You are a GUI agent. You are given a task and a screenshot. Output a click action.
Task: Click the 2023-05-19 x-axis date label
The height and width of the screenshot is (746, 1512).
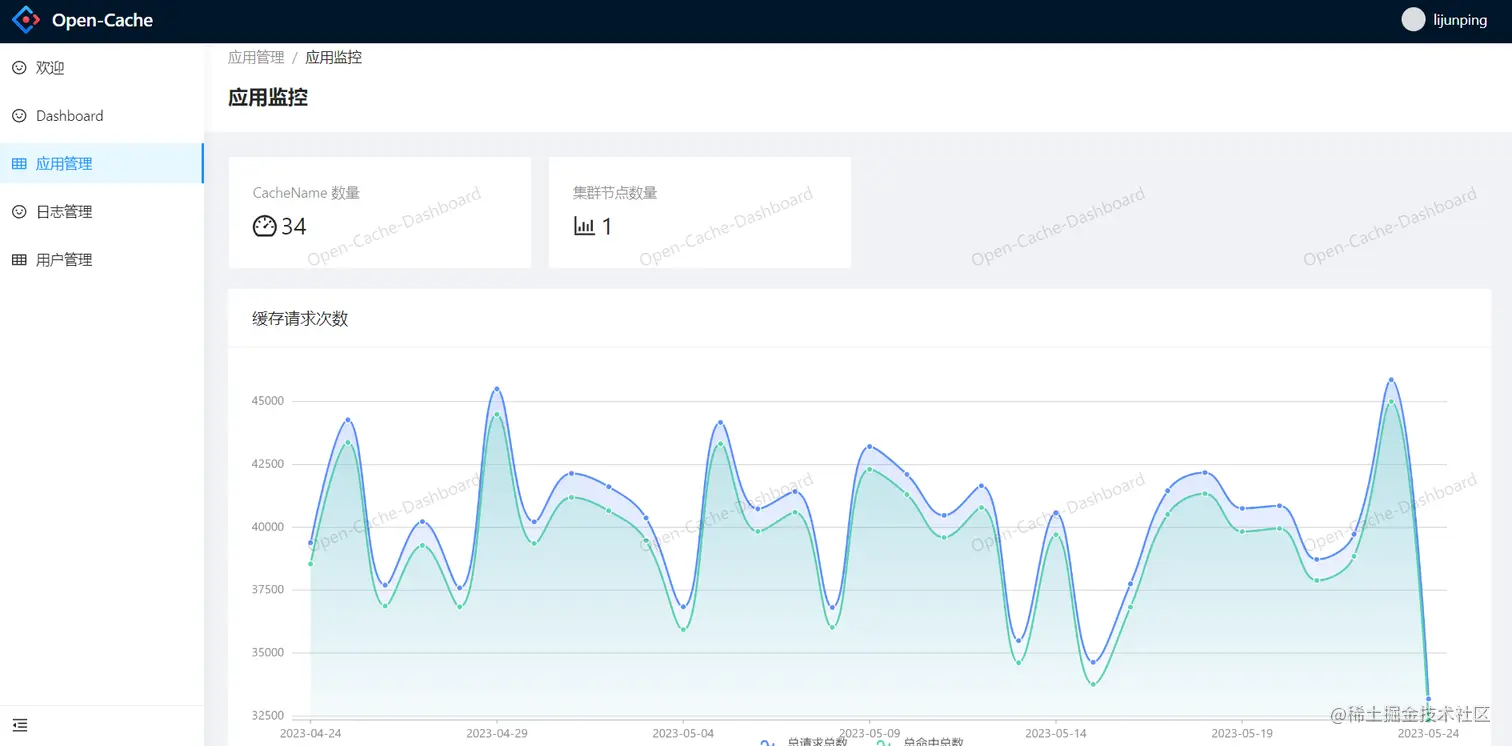(1242, 734)
